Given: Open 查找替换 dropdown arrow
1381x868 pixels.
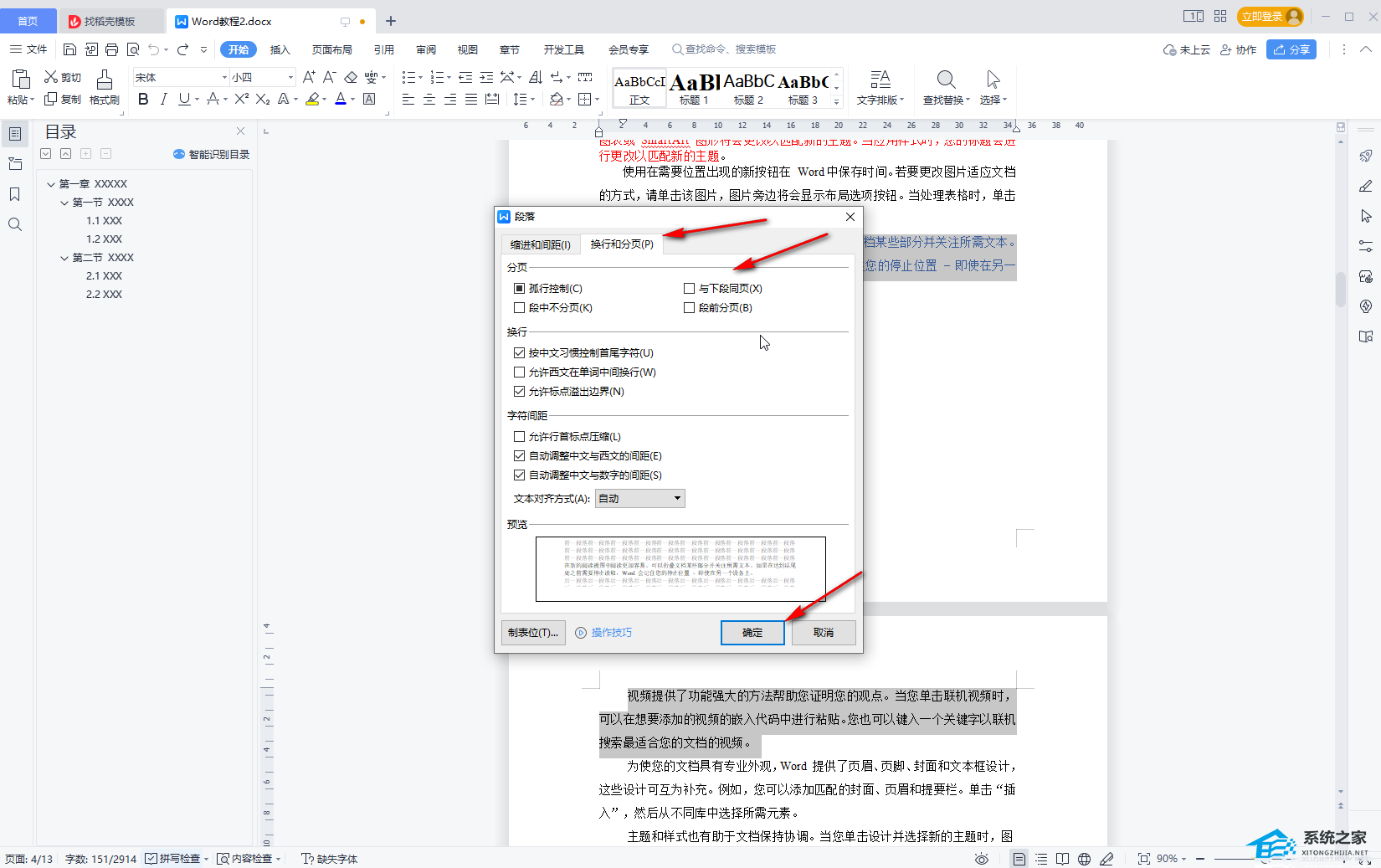Looking at the screenshot, I should click(968, 100).
